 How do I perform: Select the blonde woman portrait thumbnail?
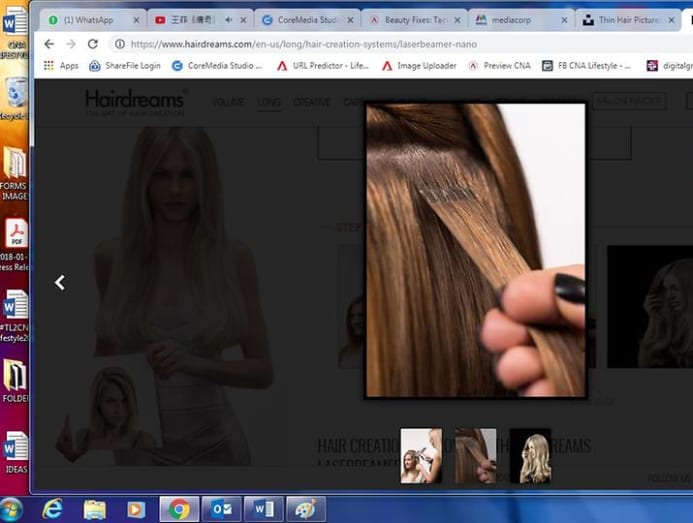click(530, 456)
